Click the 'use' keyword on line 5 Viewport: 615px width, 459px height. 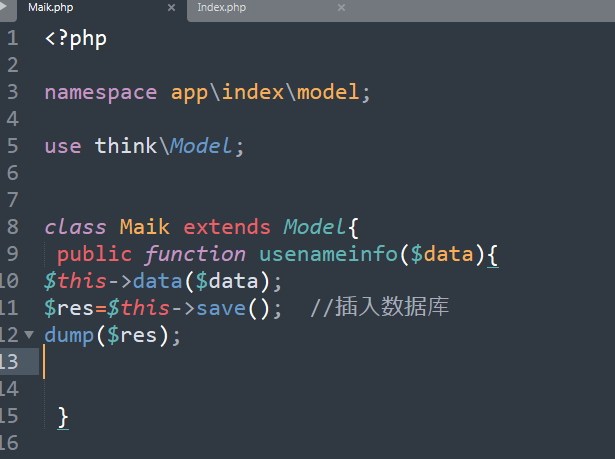(x=63, y=146)
